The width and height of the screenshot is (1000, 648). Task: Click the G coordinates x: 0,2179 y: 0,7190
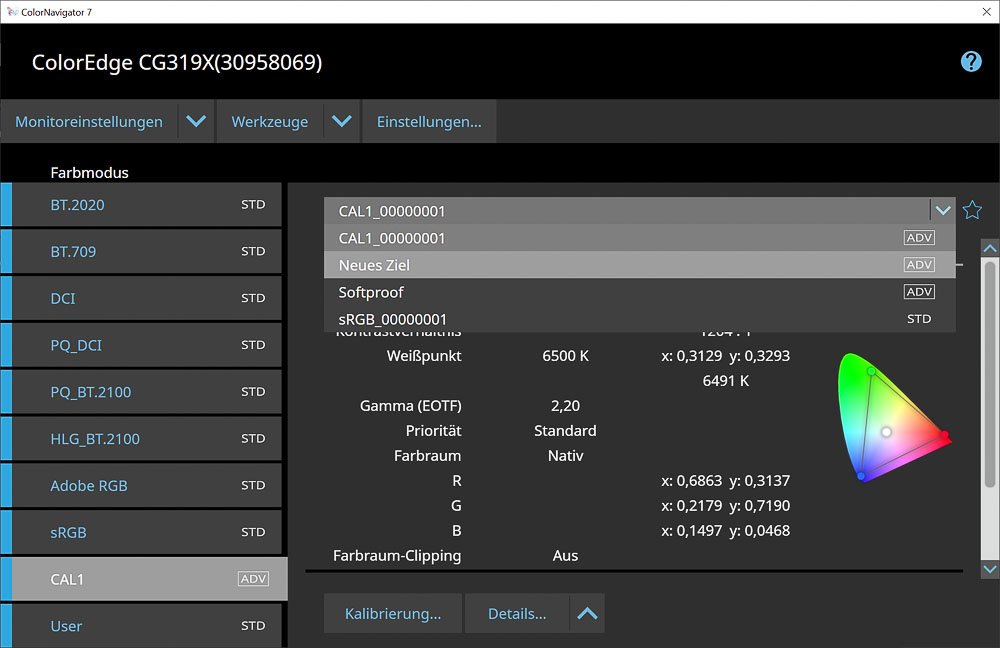point(725,506)
